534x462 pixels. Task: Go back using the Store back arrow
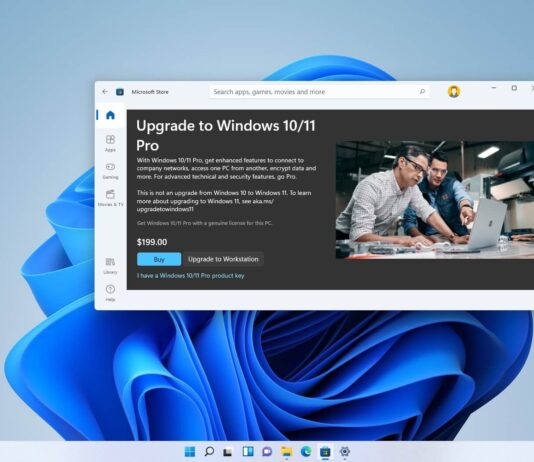tap(105, 92)
